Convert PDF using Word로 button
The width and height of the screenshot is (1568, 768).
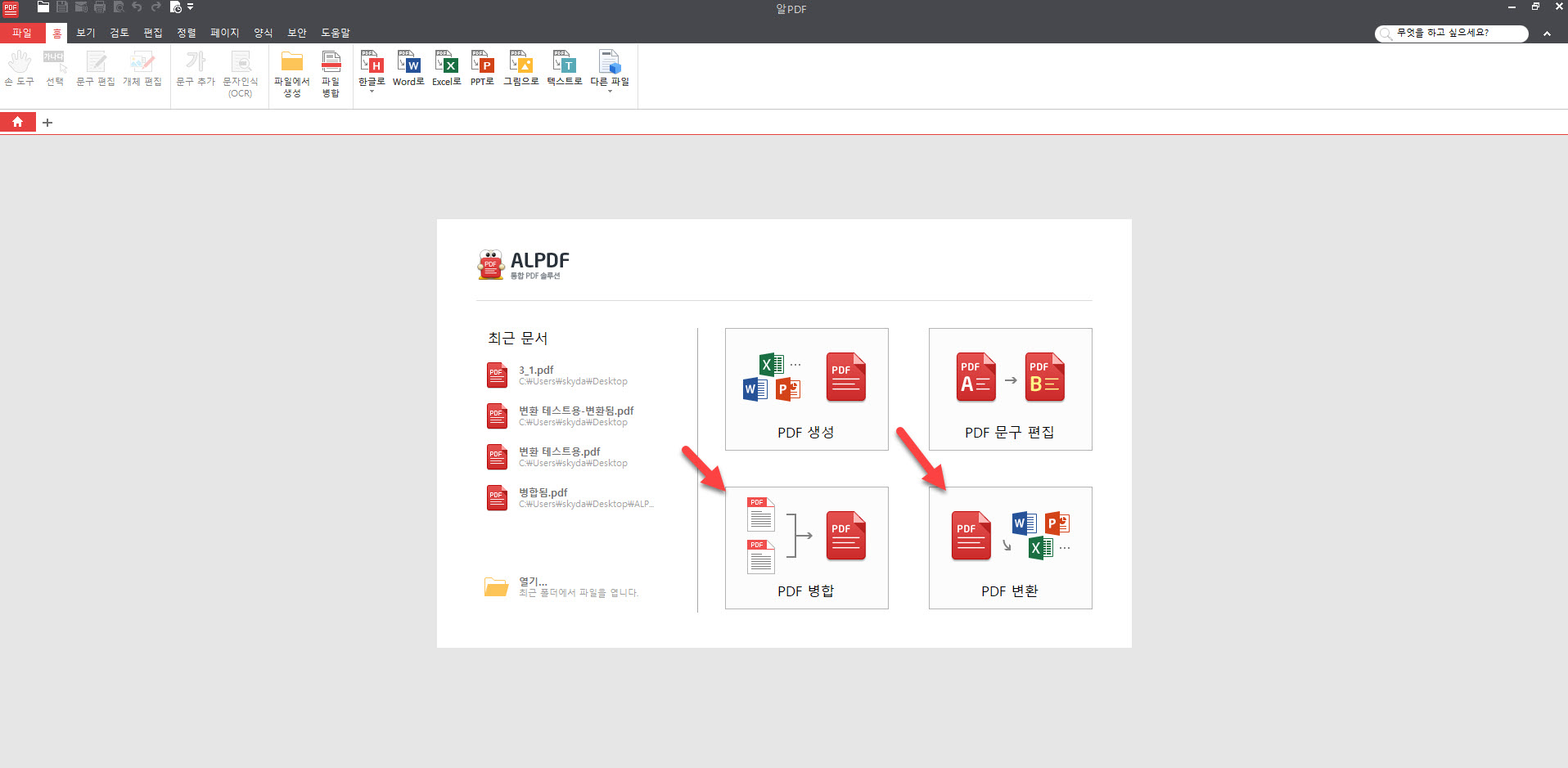(x=408, y=69)
